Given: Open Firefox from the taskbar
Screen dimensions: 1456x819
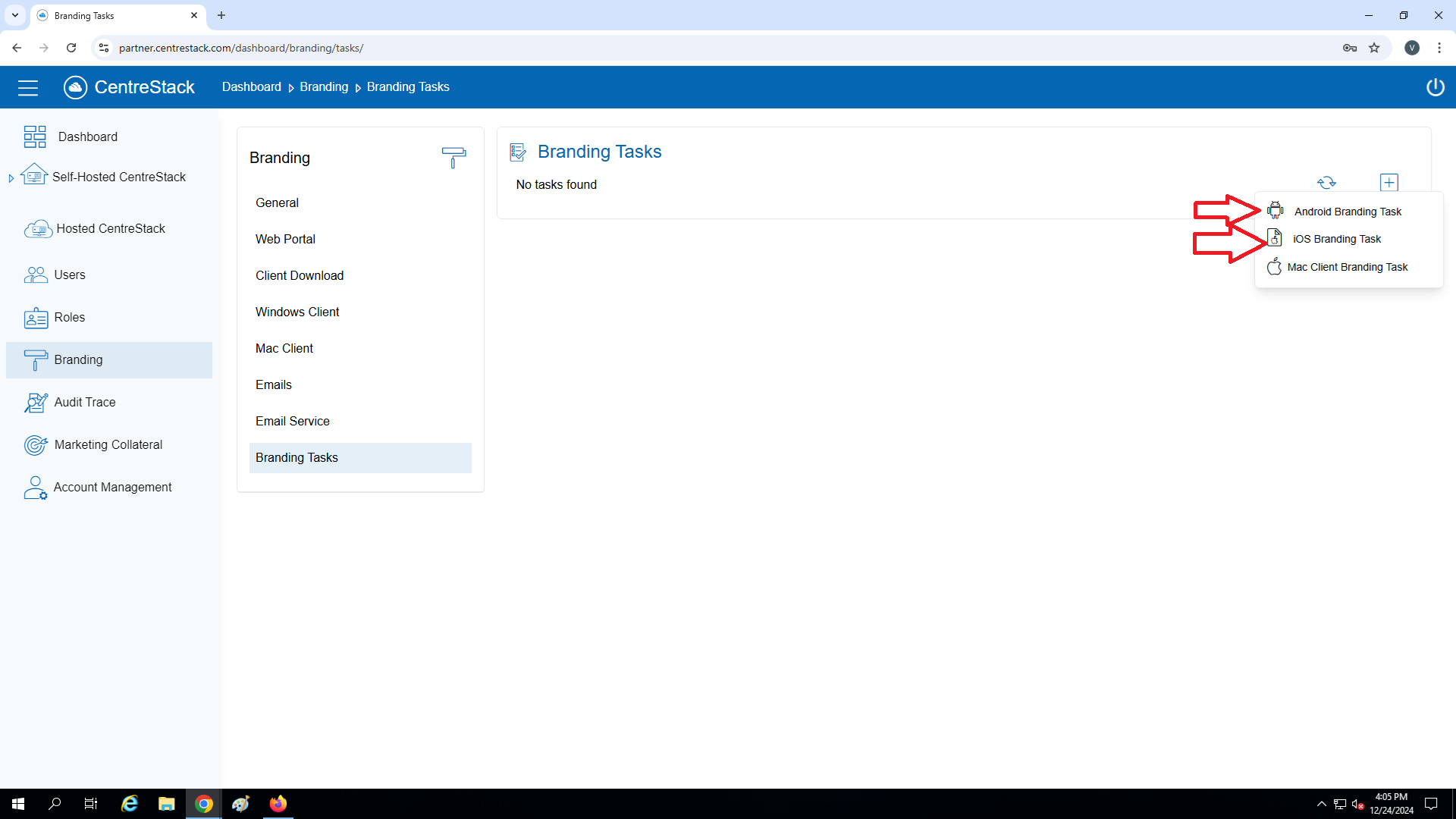Looking at the screenshot, I should pyautogui.click(x=278, y=804).
